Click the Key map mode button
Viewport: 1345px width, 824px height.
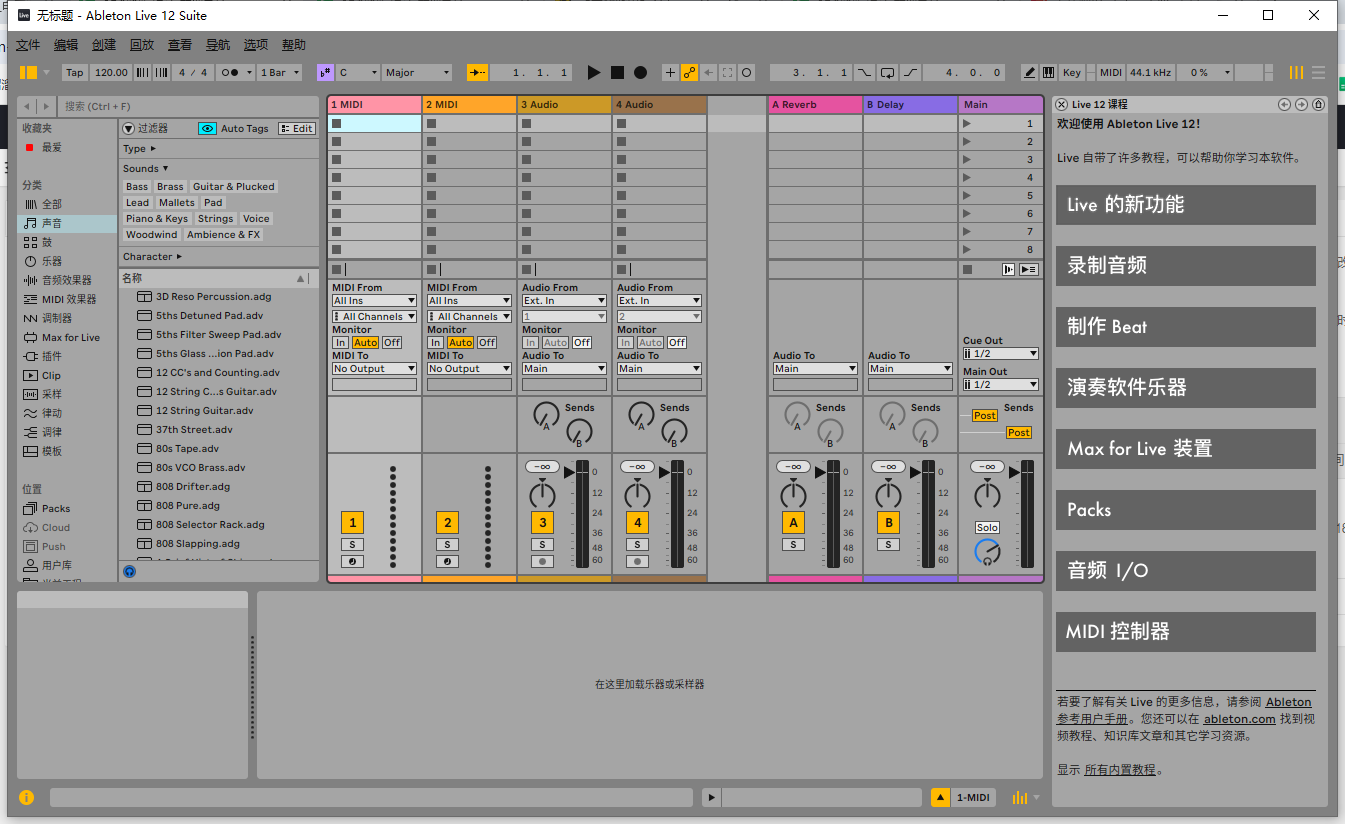(x=1072, y=73)
